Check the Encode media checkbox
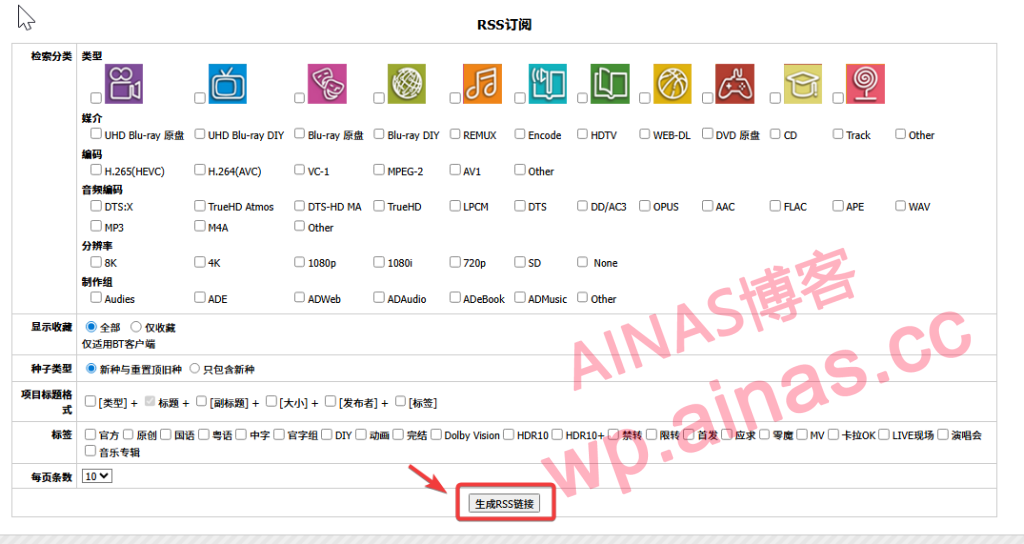Viewport: 1024px width, 544px height. click(520, 134)
